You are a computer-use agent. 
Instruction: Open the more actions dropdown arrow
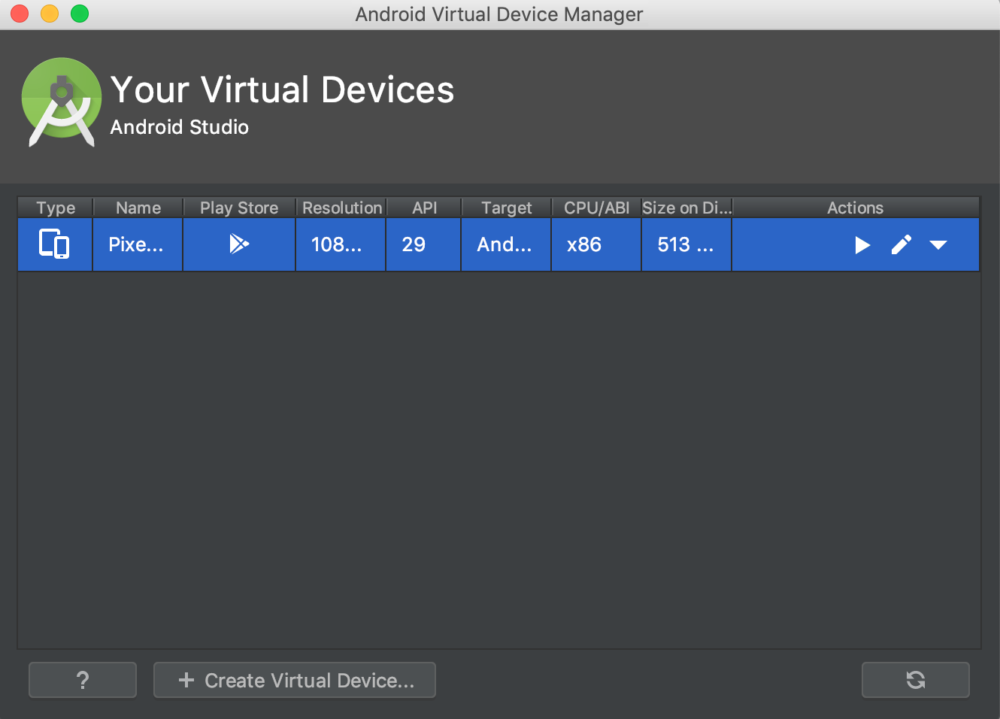(x=938, y=245)
